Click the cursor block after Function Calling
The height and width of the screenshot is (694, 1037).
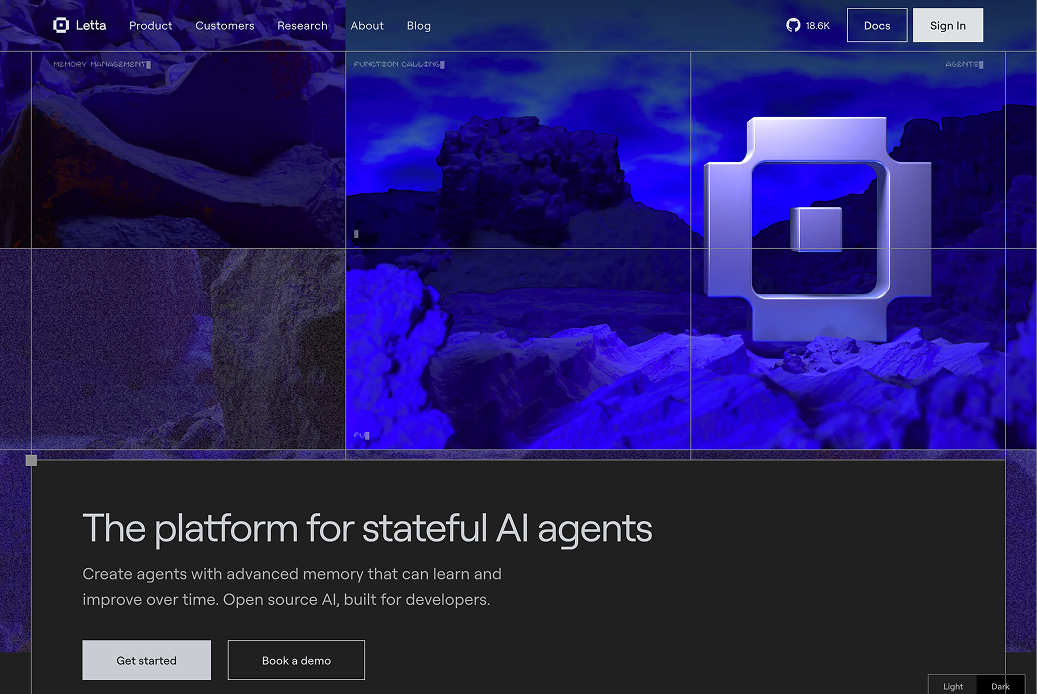tap(442, 64)
